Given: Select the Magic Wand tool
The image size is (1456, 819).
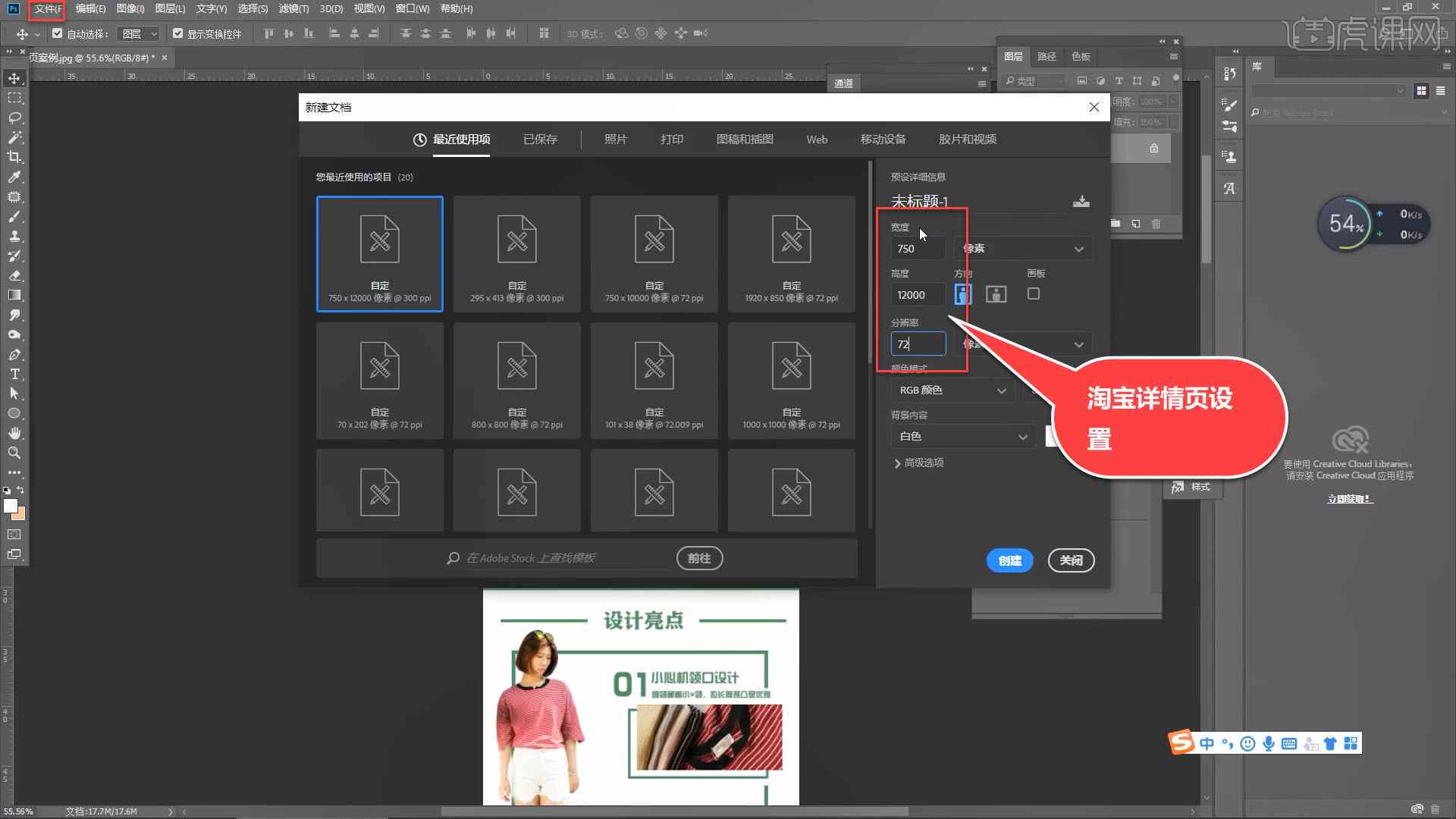Looking at the screenshot, I should point(14,137).
